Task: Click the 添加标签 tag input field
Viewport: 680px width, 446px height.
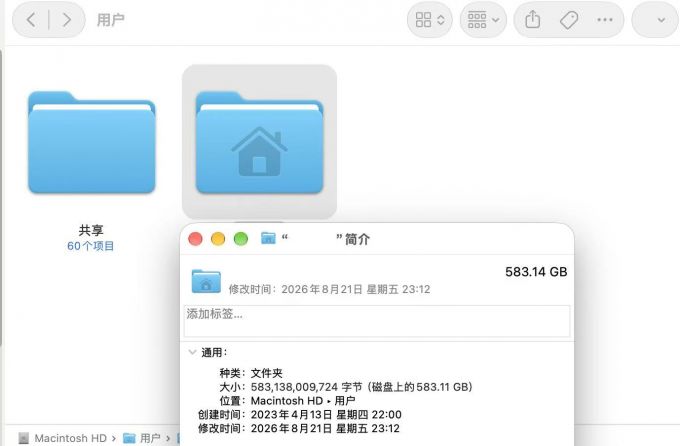Action: click(376, 321)
